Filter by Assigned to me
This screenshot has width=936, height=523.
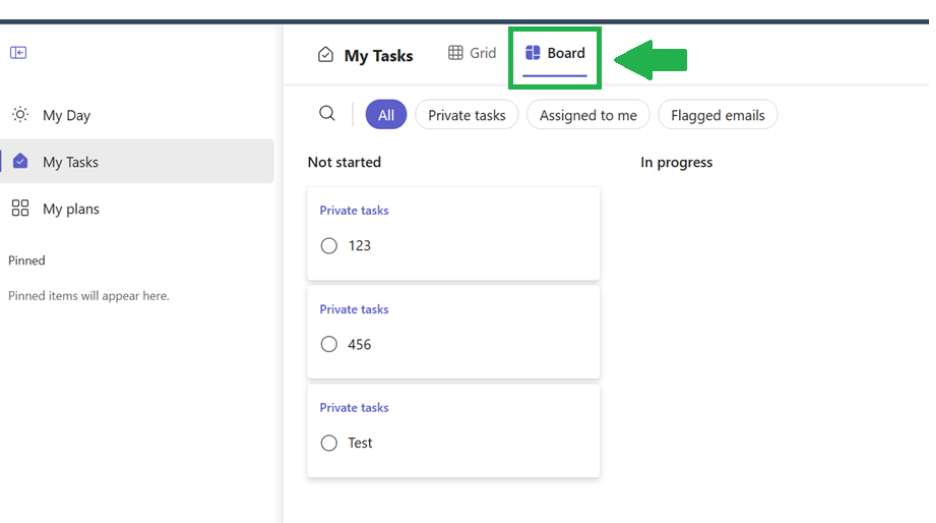tap(588, 115)
